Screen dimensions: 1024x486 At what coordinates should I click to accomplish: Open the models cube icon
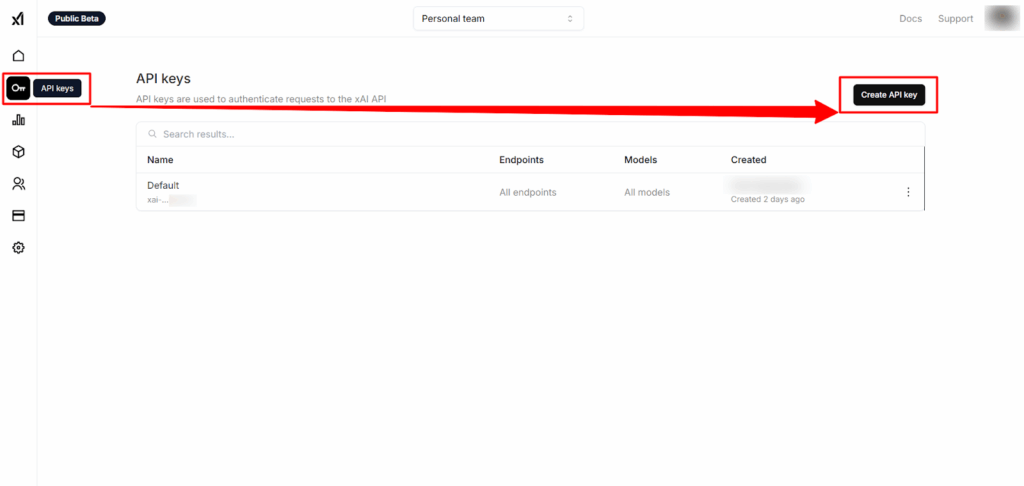pos(18,152)
